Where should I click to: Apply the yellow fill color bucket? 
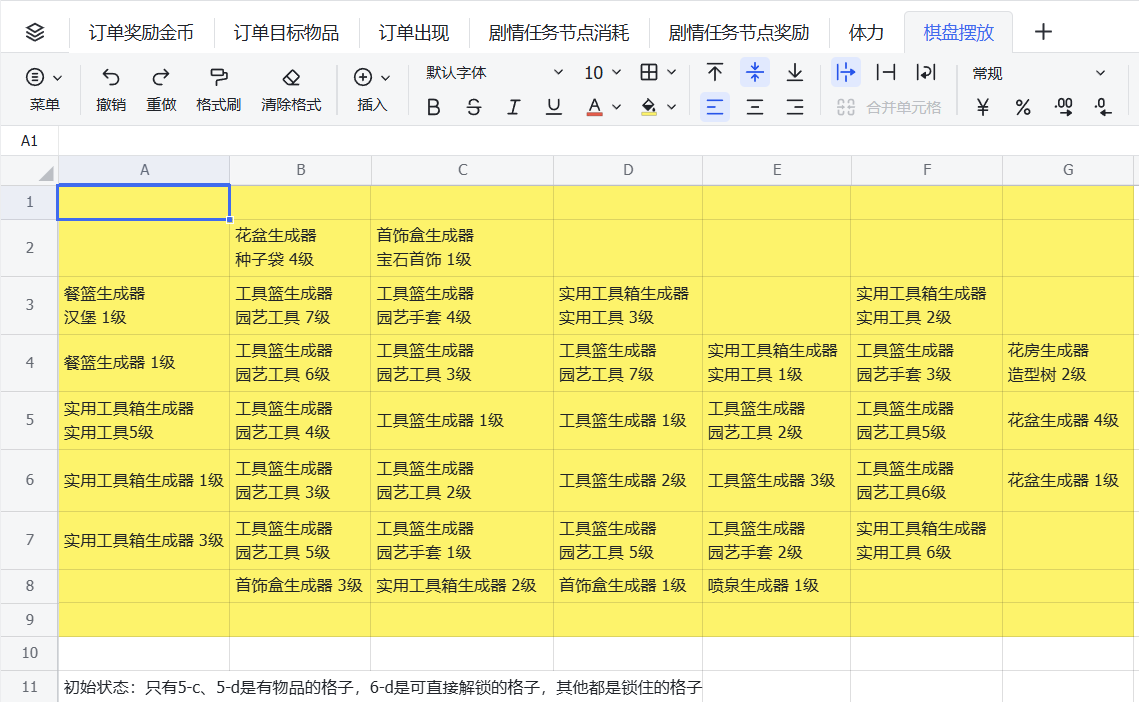649,108
